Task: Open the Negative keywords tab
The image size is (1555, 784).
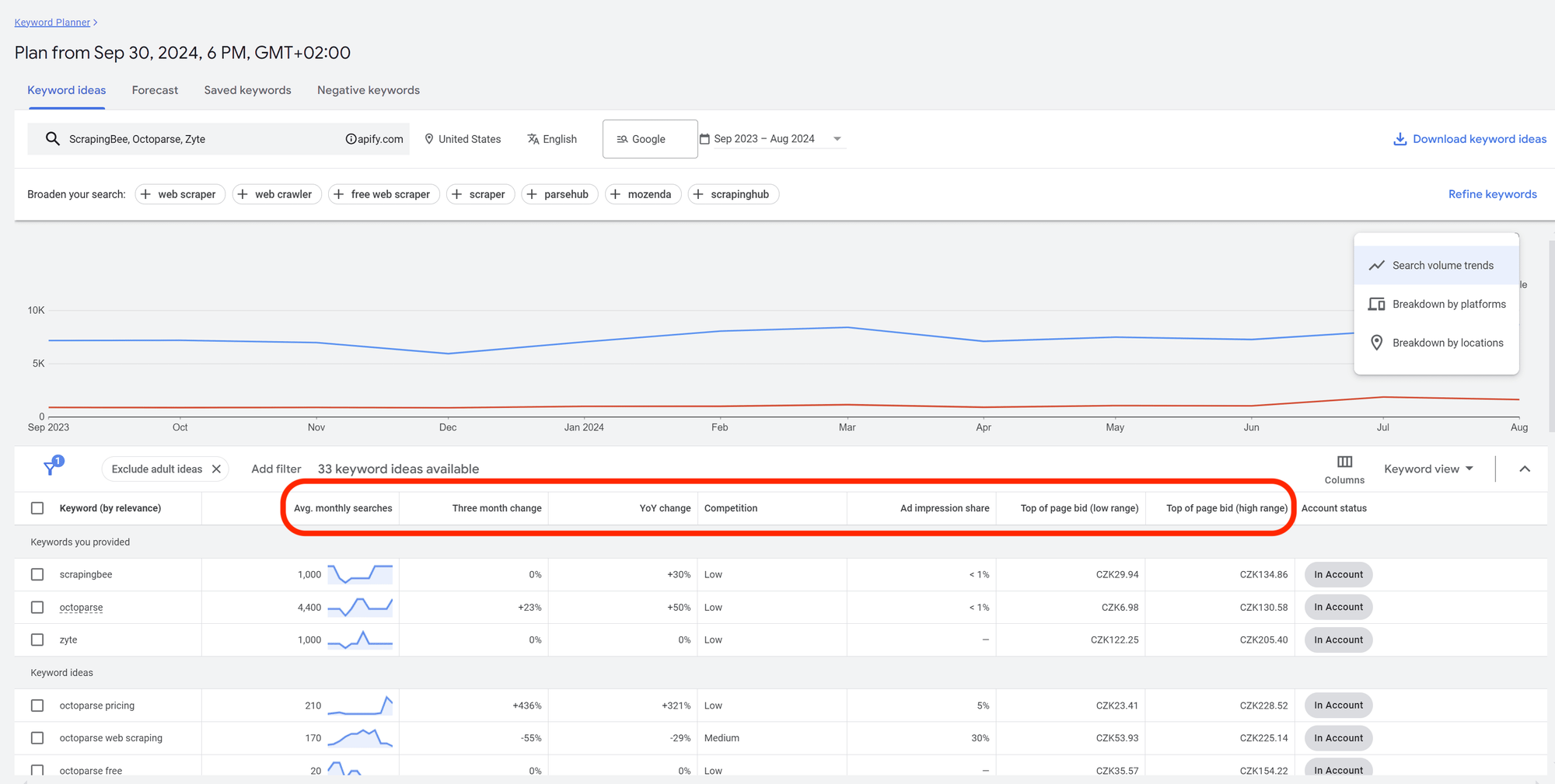Action: tap(368, 90)
